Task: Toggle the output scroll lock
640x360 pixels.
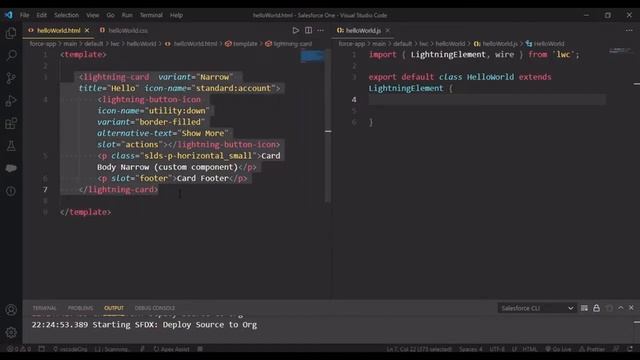Action: click(596, 308)
